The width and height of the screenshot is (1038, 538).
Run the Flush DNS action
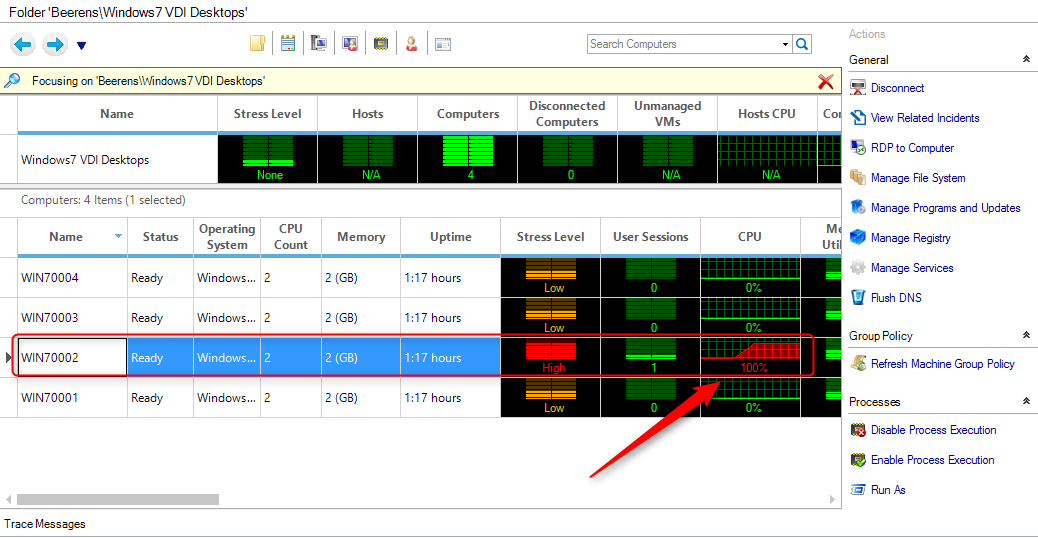tap(896, 298)
